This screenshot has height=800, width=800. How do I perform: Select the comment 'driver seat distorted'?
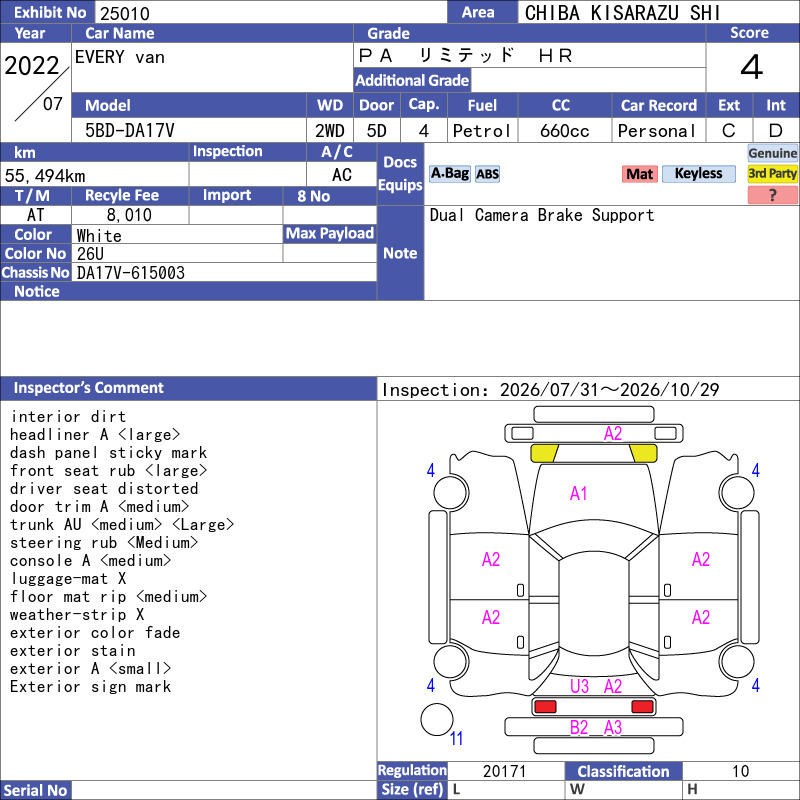104,489
